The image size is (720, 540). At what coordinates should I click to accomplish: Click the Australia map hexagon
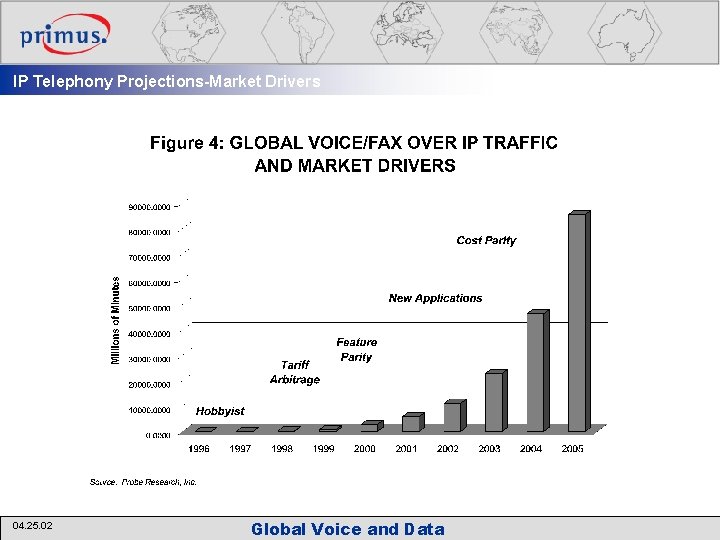point(625,33)
